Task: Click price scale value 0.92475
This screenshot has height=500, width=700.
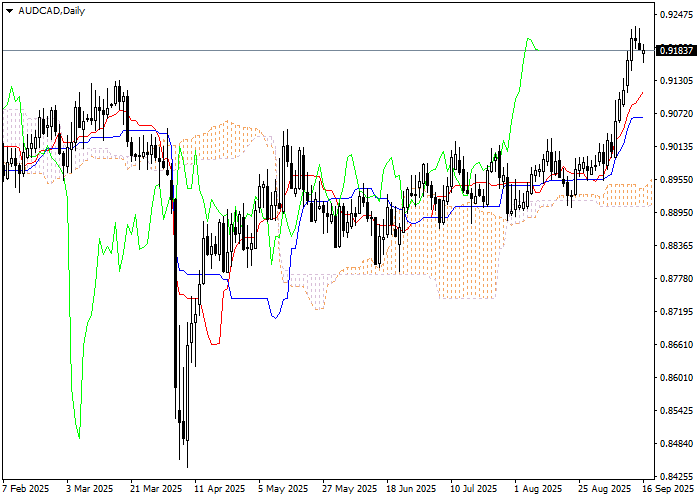Action: click(676, 15)
